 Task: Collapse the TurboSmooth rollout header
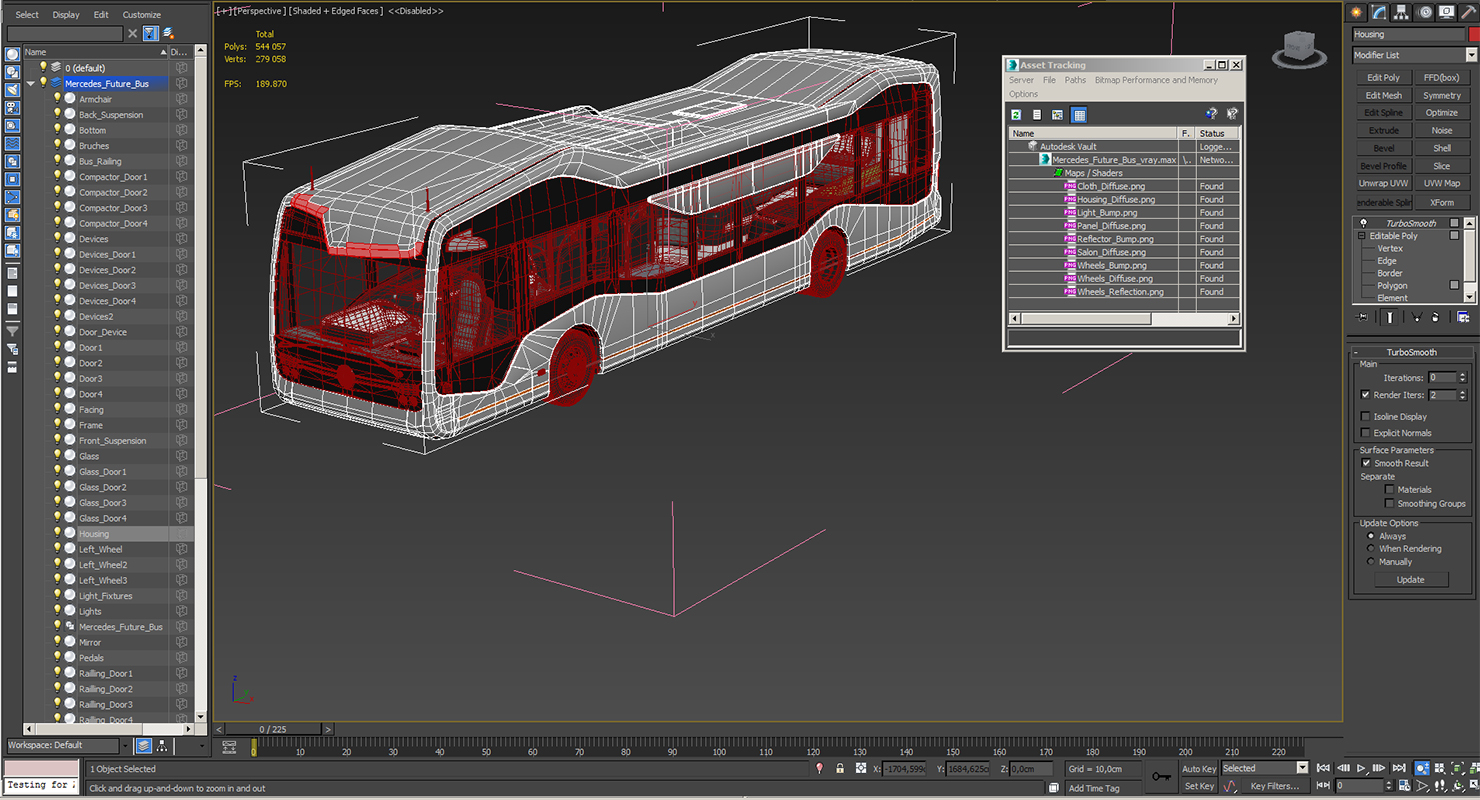pyautogui.click(x=1411, y=352)
